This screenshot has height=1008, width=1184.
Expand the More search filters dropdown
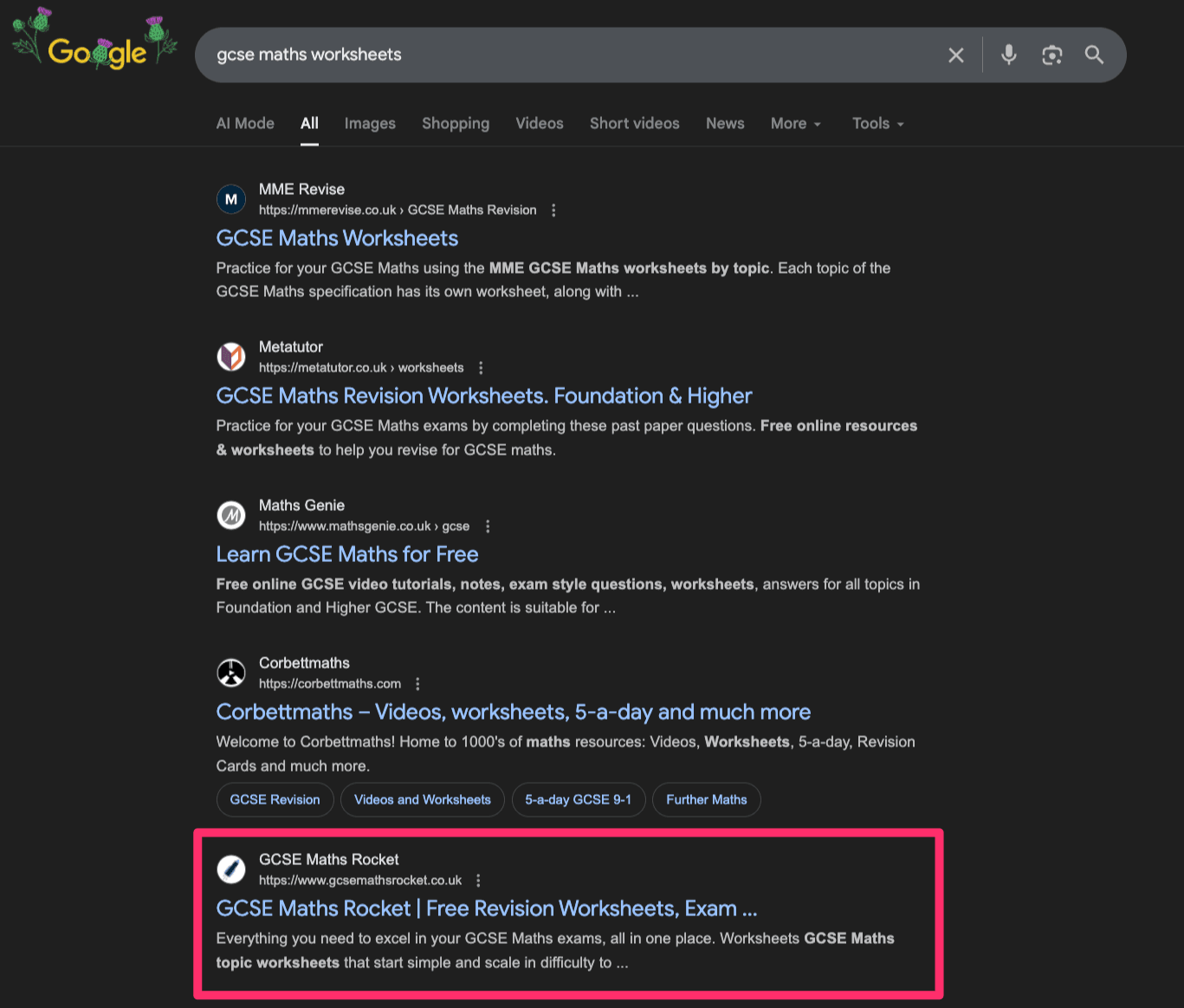(x=795, y=124)
